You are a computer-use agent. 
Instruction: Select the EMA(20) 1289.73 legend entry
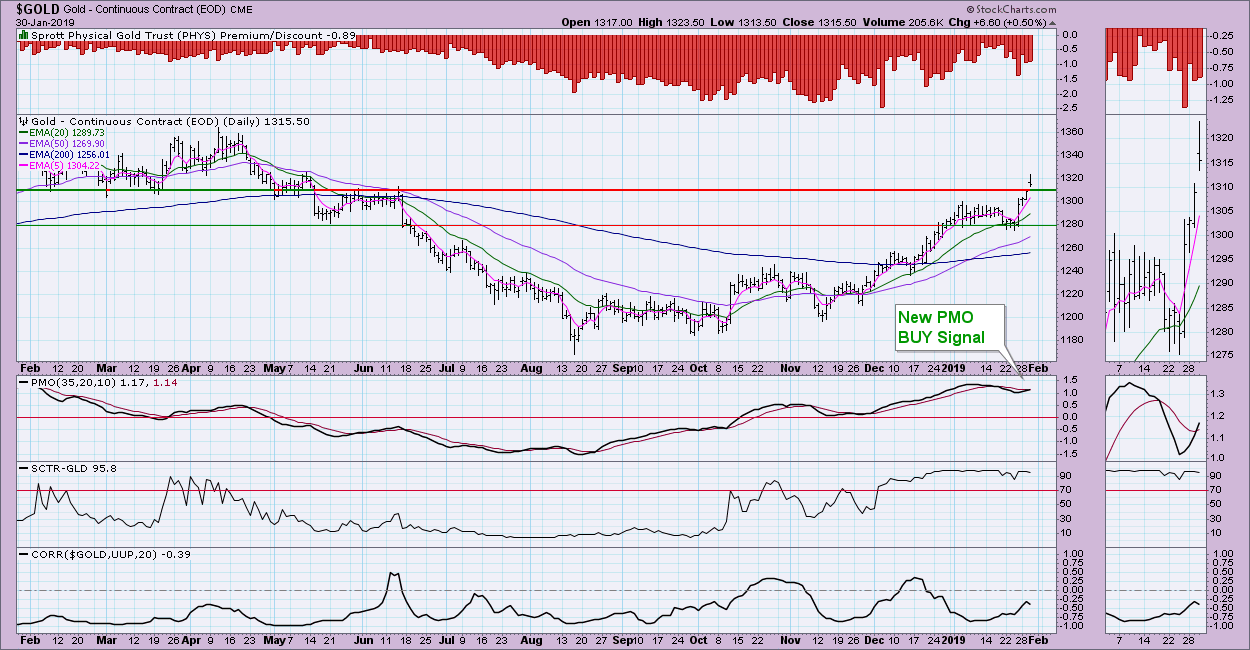click(x=67, y=132)
